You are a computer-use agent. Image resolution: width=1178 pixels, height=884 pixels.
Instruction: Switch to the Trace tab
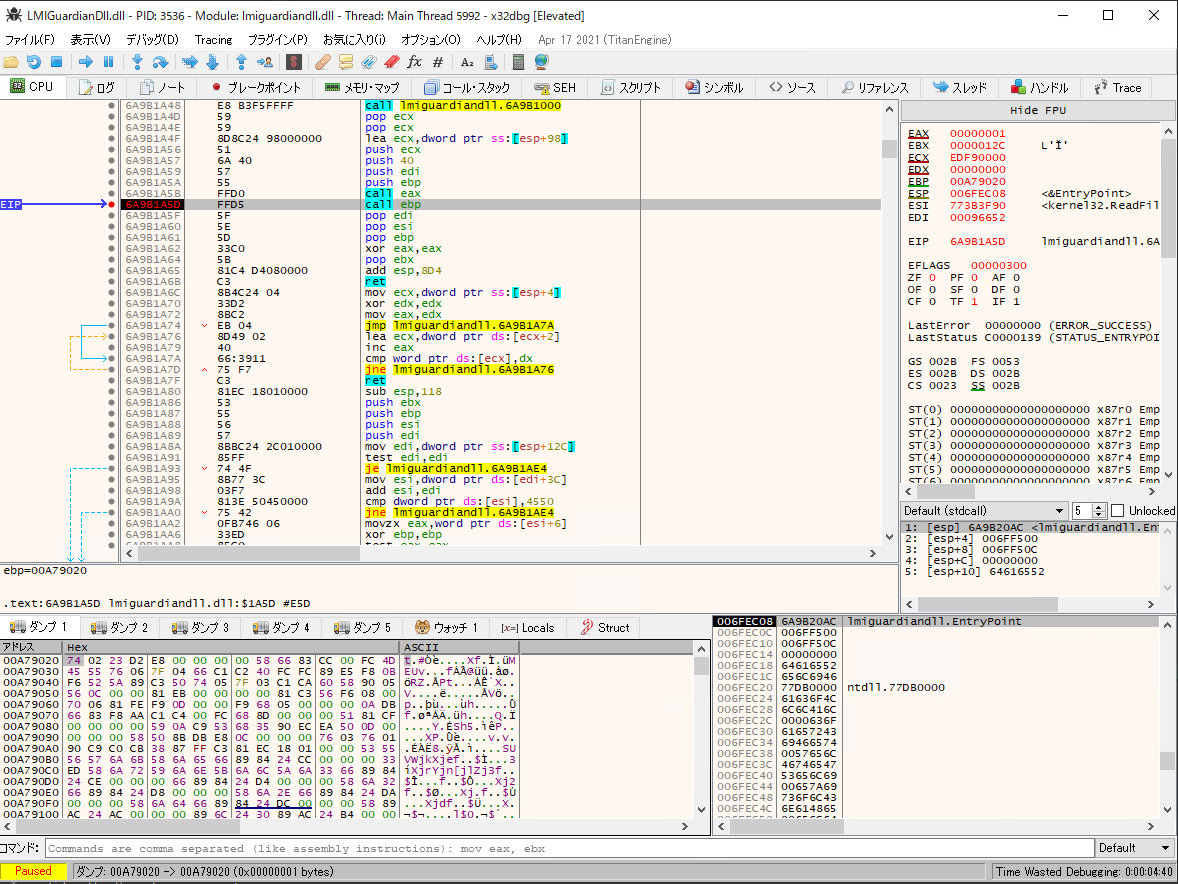tap(1118, 88)
